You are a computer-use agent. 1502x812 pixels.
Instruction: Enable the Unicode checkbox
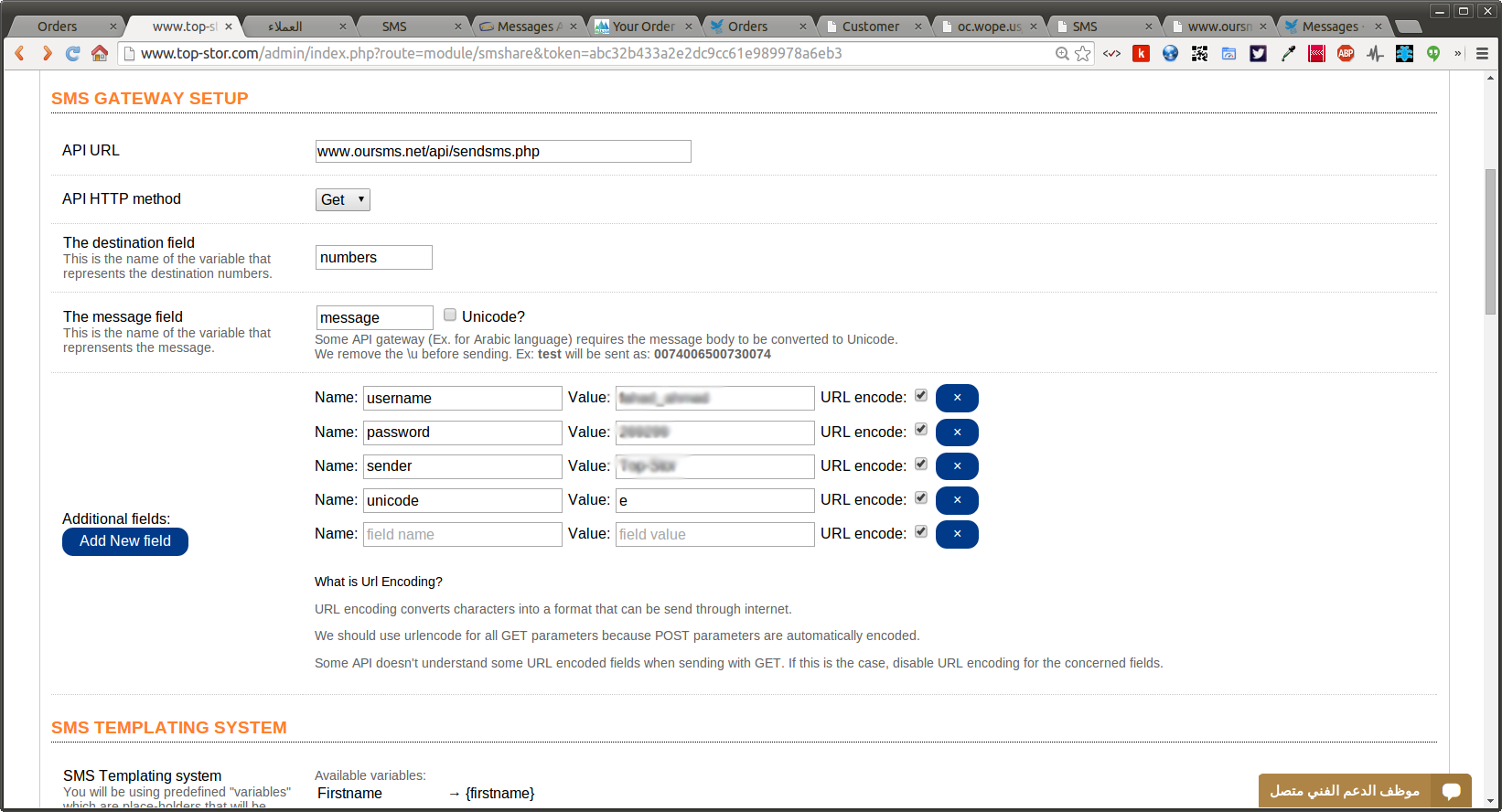pos(450,315)
